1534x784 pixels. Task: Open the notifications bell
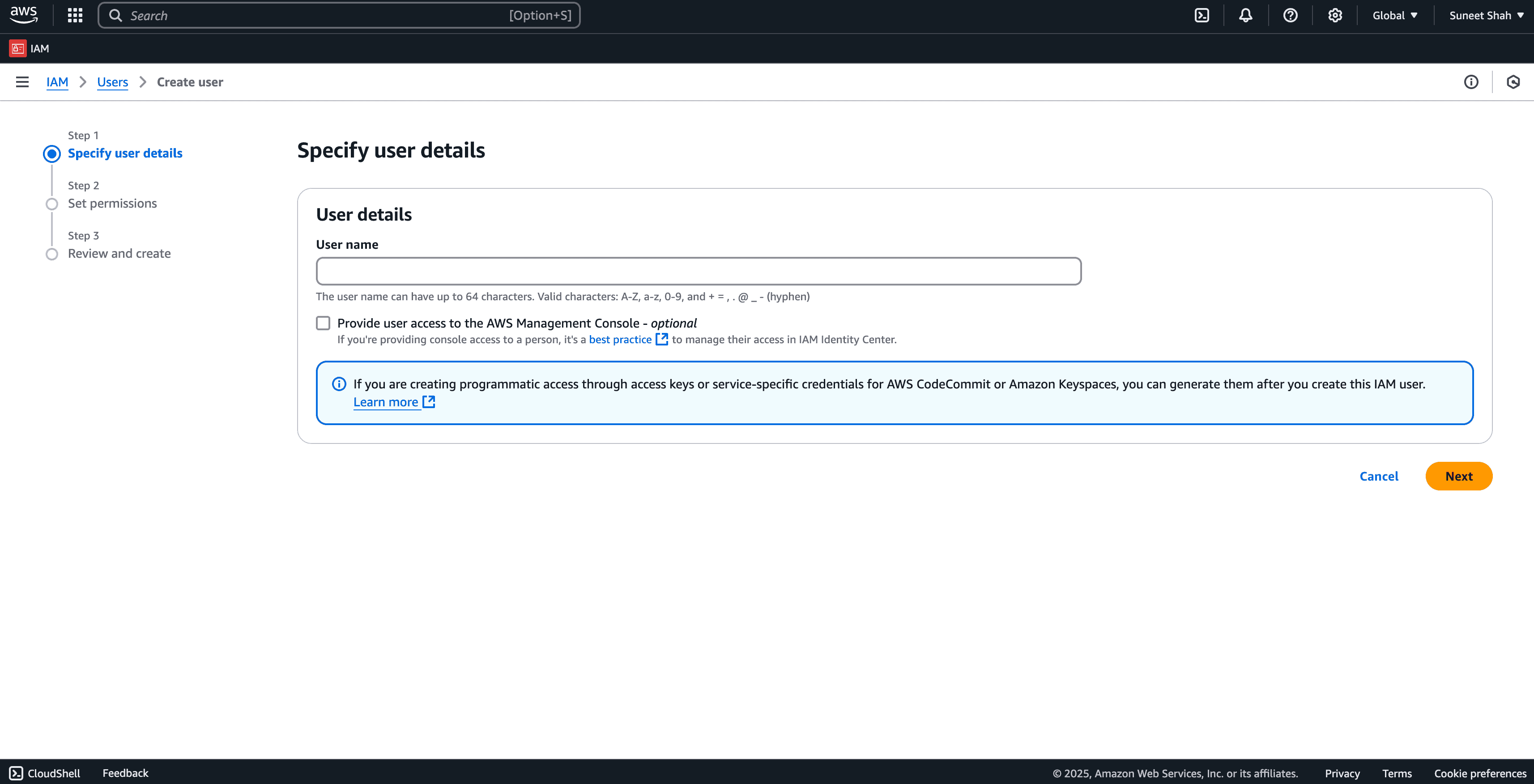1246,16
